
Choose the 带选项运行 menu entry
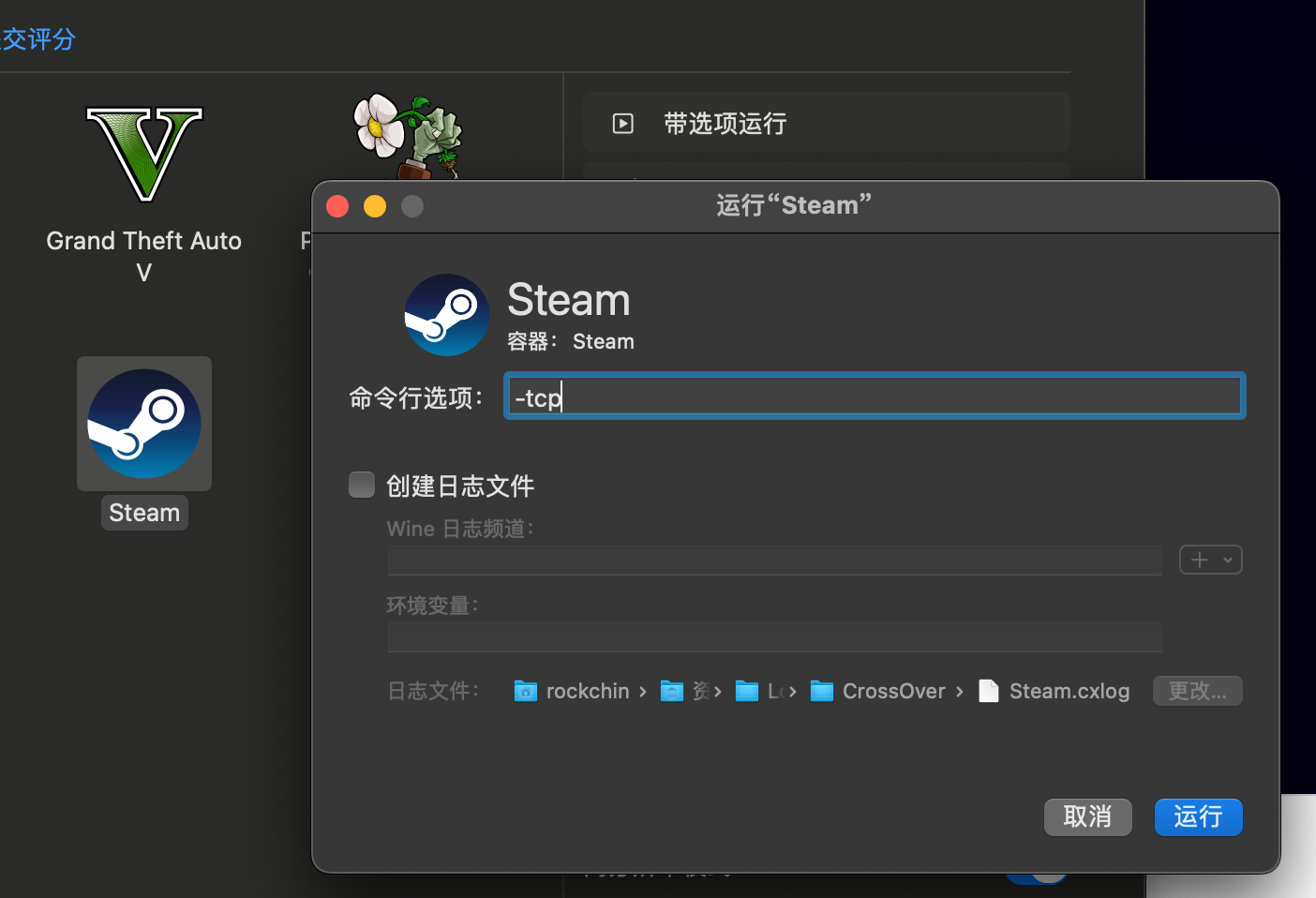[725, 124]
